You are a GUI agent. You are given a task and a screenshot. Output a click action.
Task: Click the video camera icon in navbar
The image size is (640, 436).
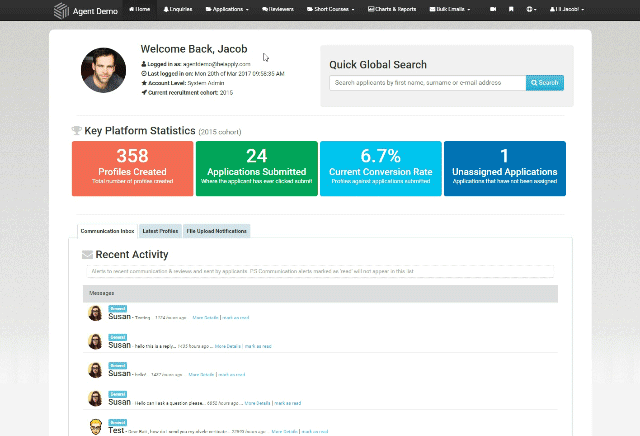click(493, 9)
